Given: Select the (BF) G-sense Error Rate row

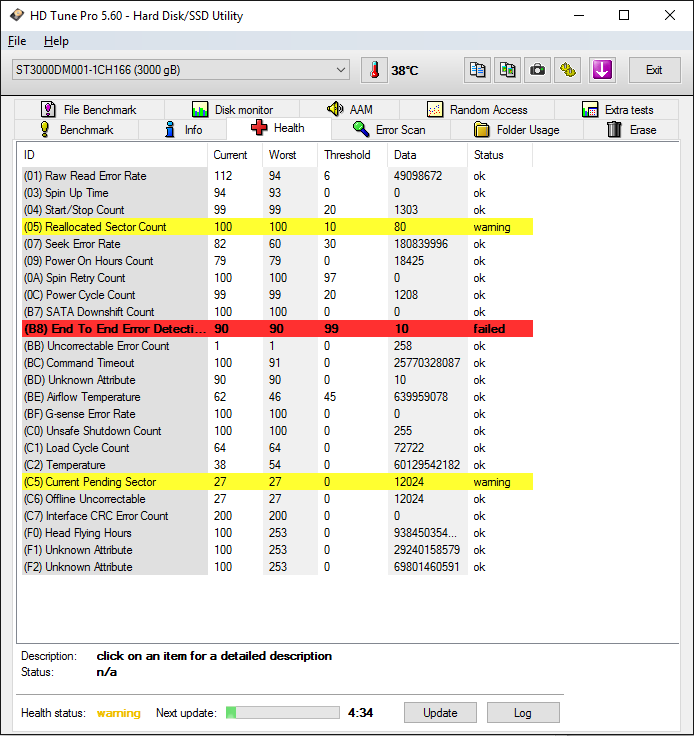Looking at the screenshot, I should coord(277,414).
